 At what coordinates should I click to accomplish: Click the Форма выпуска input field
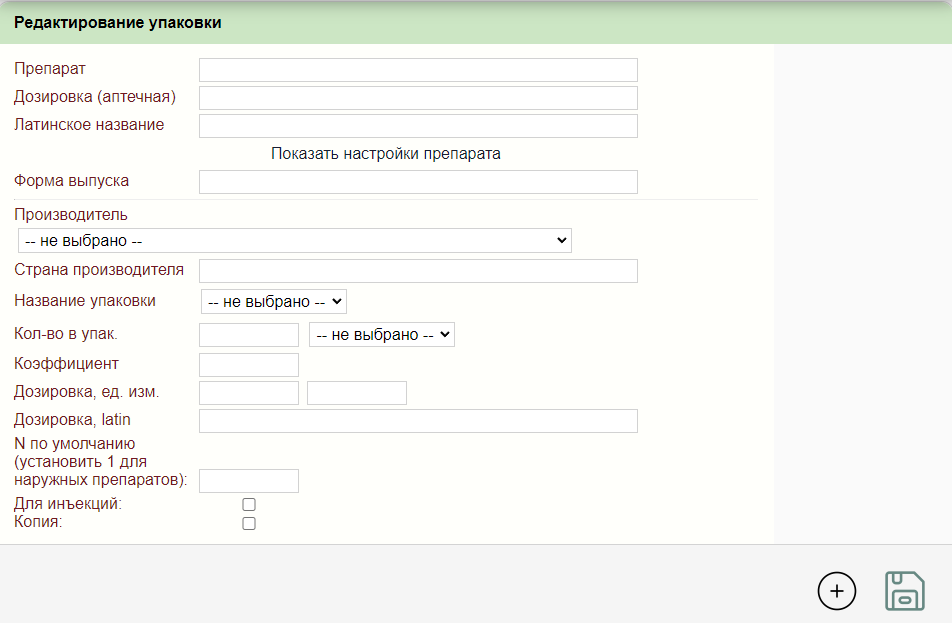pyautogui.click(x=418, y=182)
